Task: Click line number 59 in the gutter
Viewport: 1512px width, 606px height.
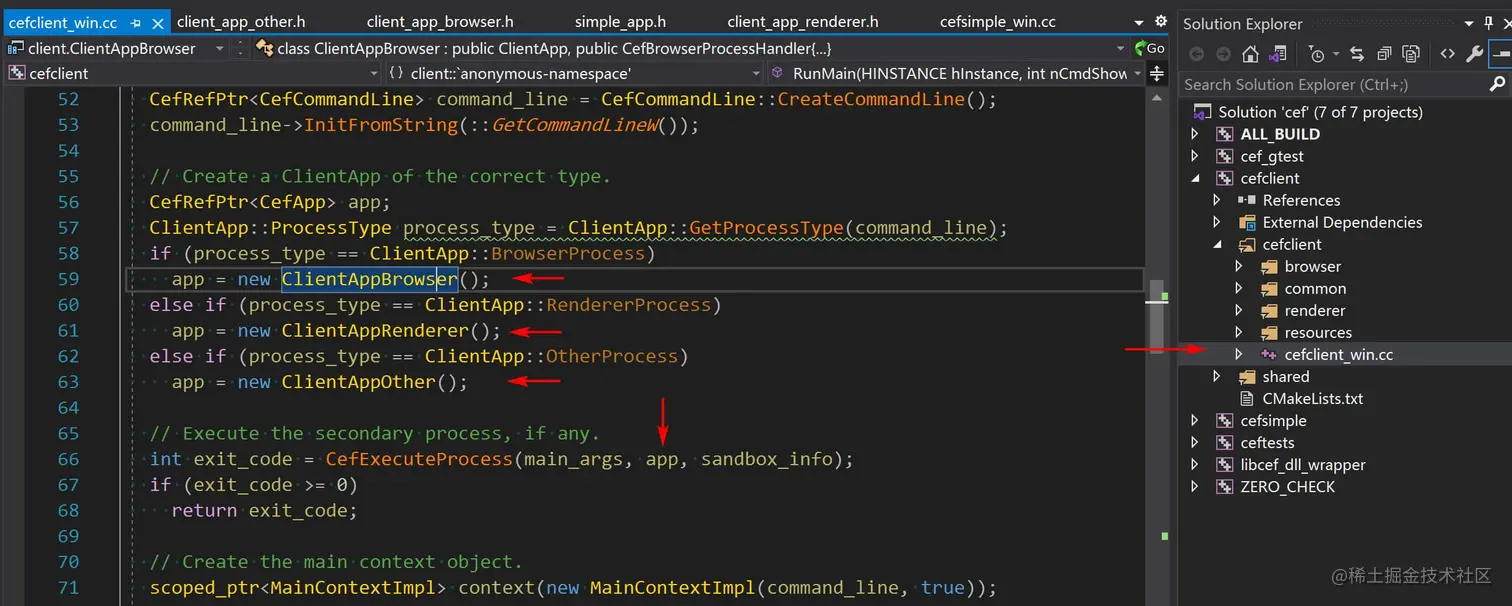Action: point(67,279)
